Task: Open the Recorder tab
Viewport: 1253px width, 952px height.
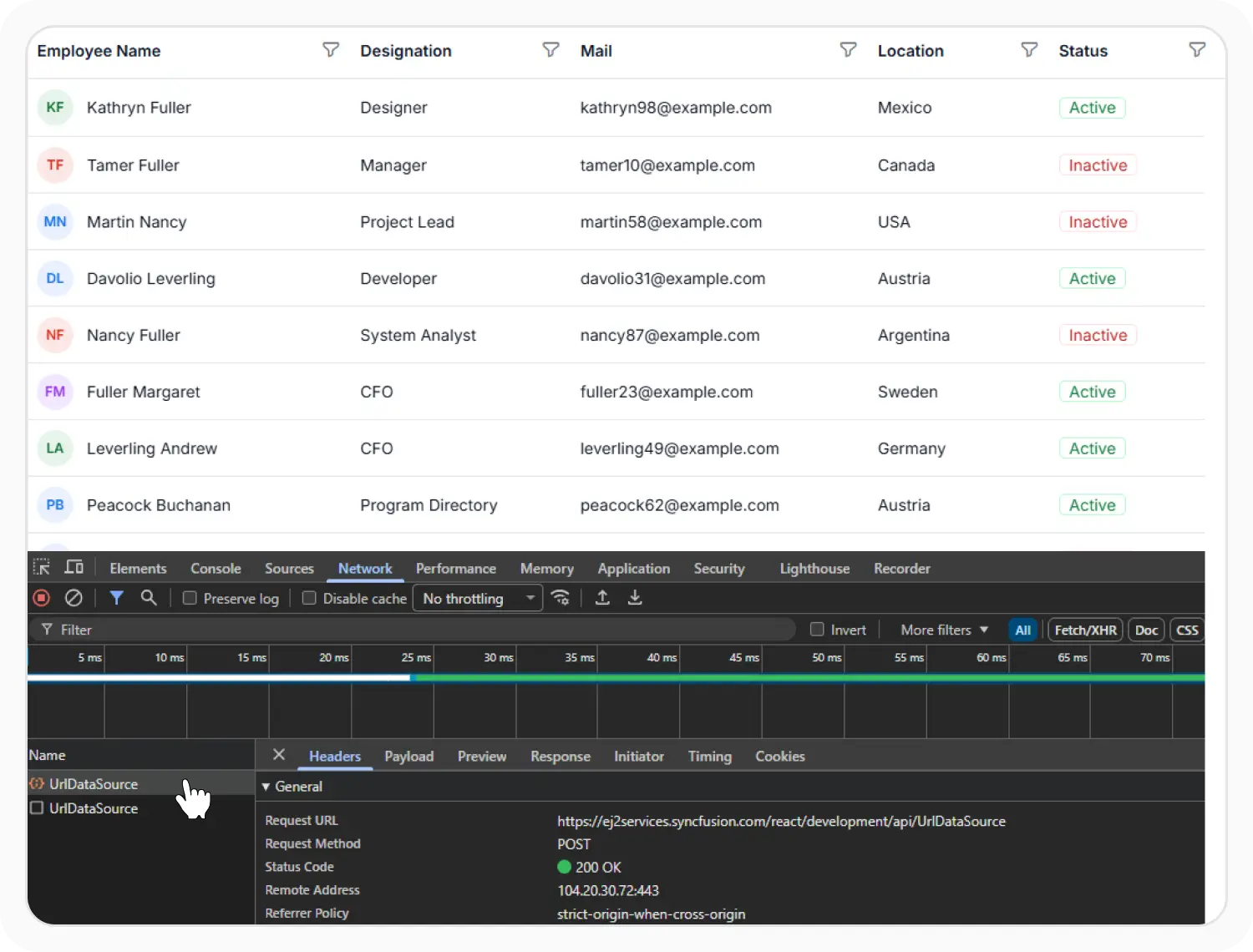Action: [x=902, y=569]
